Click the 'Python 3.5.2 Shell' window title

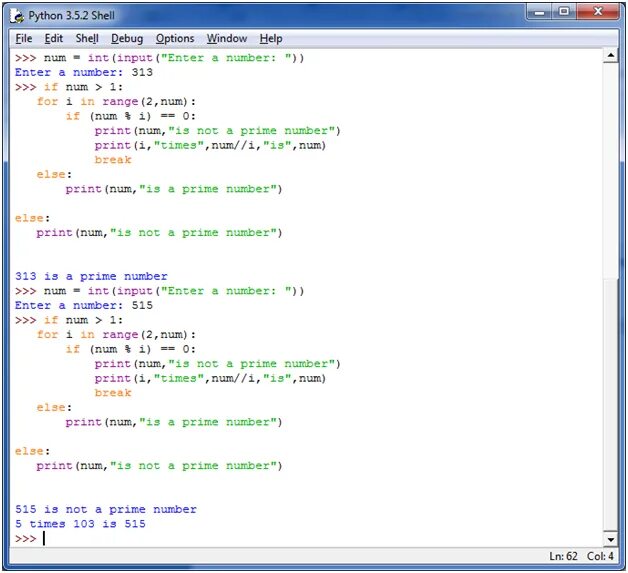pos(71,16)
